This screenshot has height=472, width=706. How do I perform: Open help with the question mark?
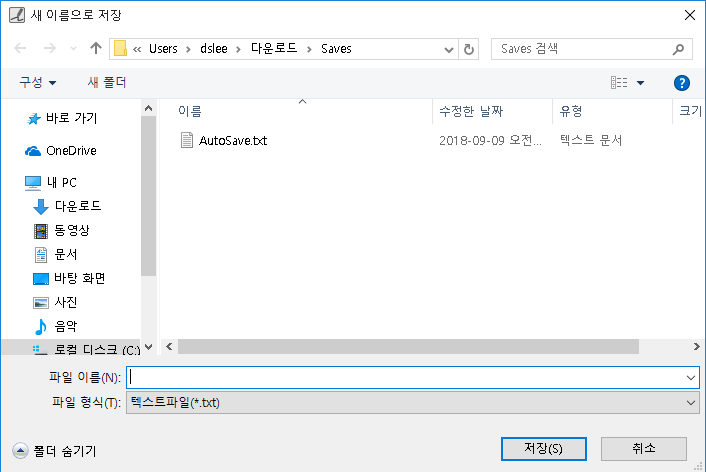tap(682, 83)
